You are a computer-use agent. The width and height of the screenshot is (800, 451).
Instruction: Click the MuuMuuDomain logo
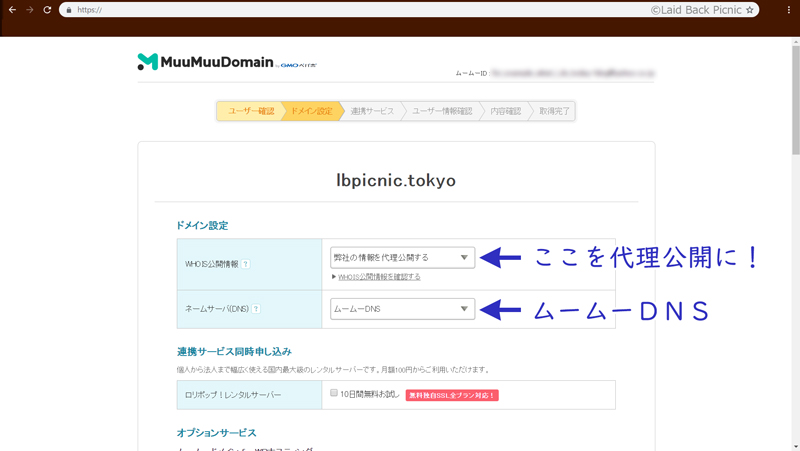pyautogui.click(x=227, y=62)
